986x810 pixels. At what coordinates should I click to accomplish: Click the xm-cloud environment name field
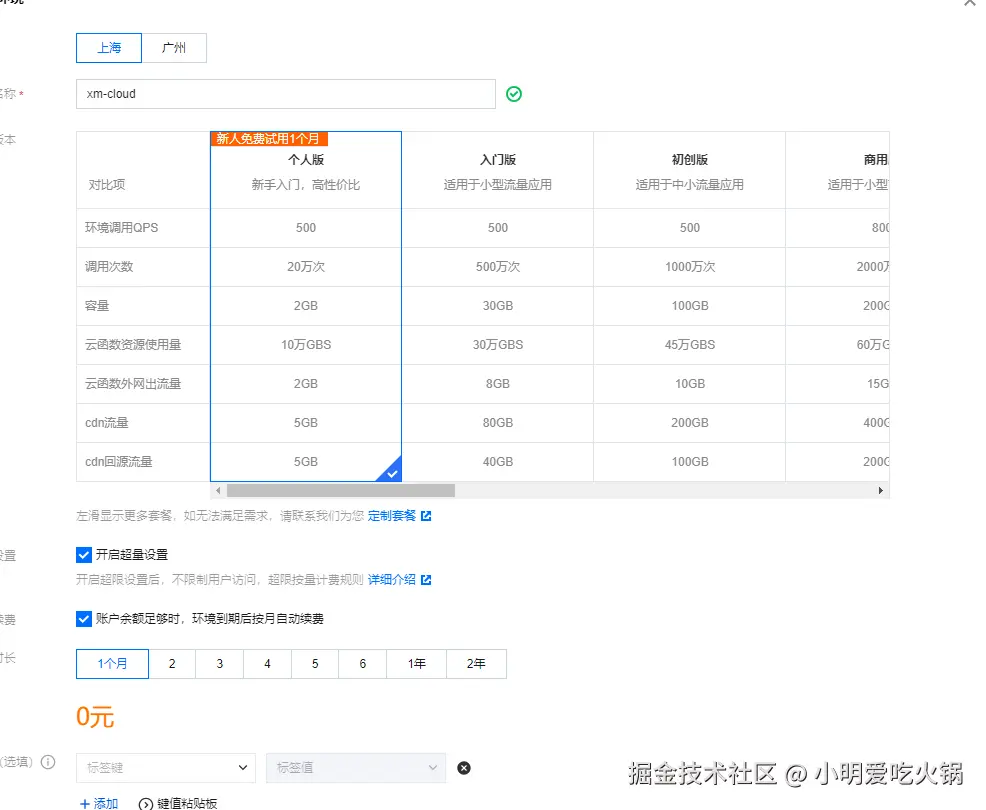pos(285,94)
